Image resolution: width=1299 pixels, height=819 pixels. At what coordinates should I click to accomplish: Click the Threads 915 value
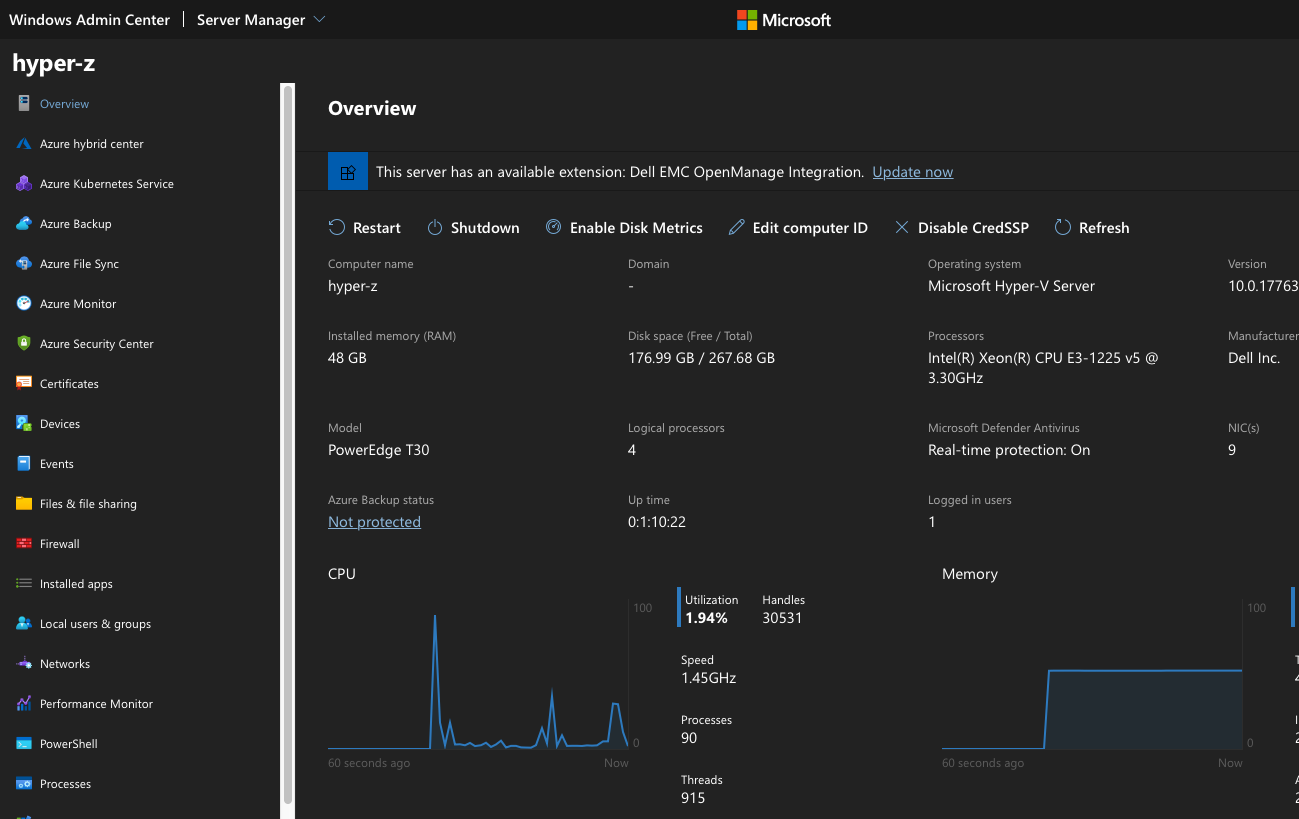[693, 798]
